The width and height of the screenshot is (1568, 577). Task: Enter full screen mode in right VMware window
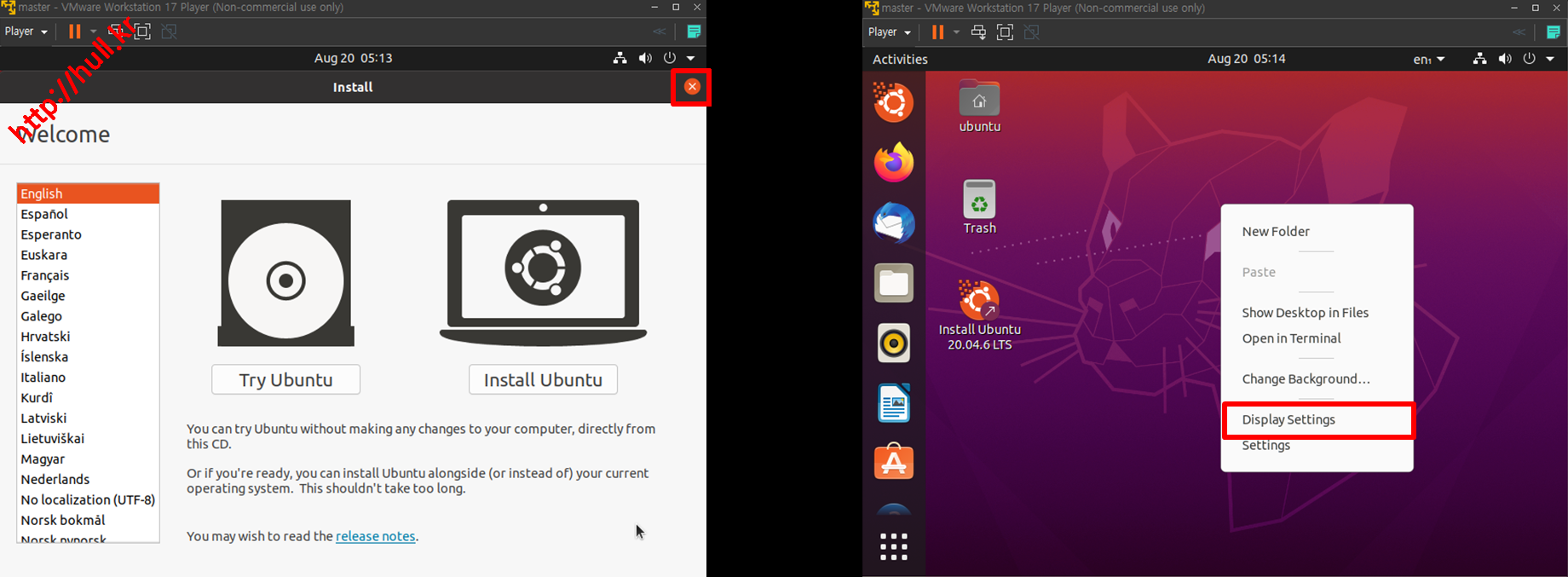[x=1006, y=32]
